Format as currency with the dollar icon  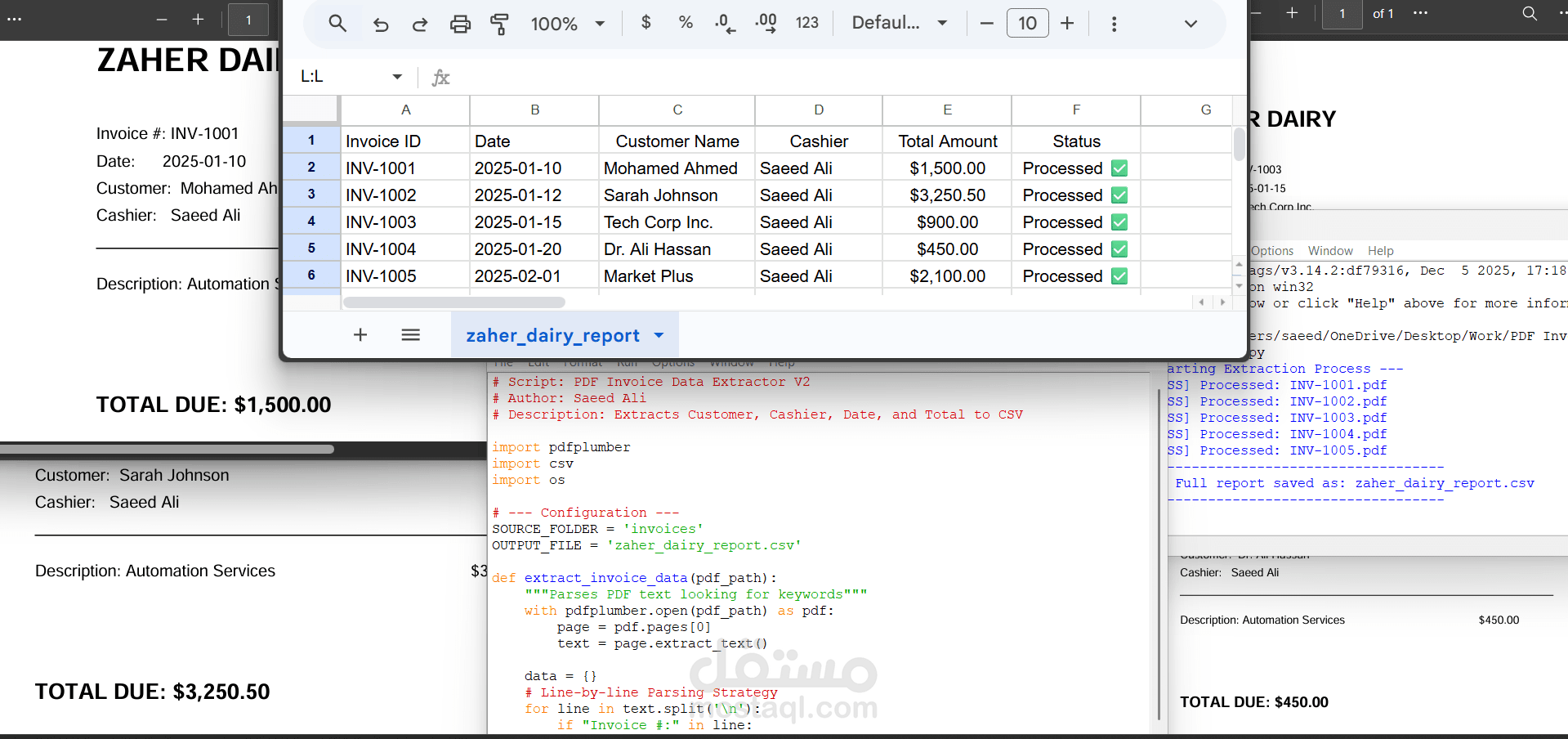[x=646, y=23]
